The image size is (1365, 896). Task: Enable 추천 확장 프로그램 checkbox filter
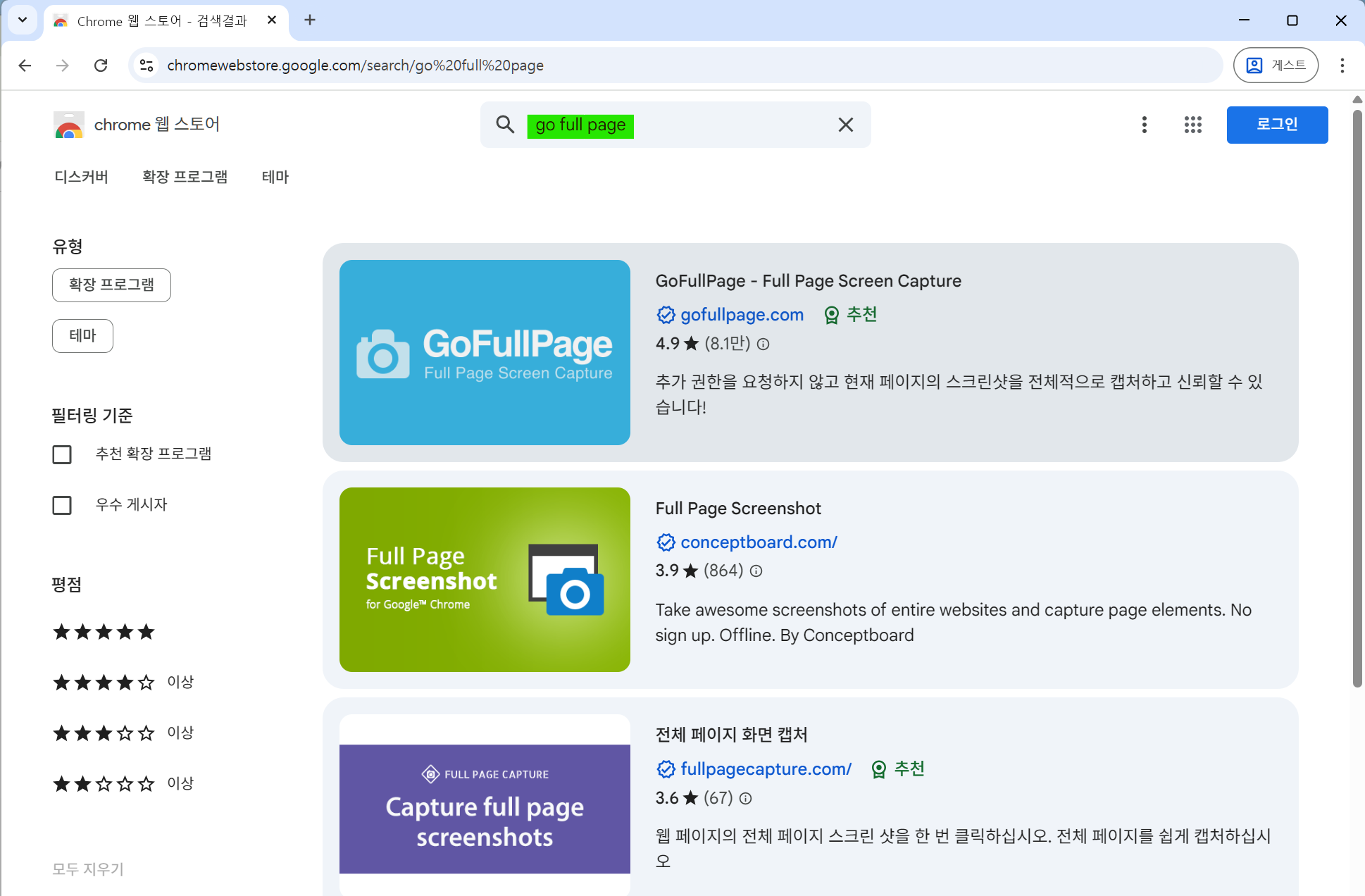point(62,454)
